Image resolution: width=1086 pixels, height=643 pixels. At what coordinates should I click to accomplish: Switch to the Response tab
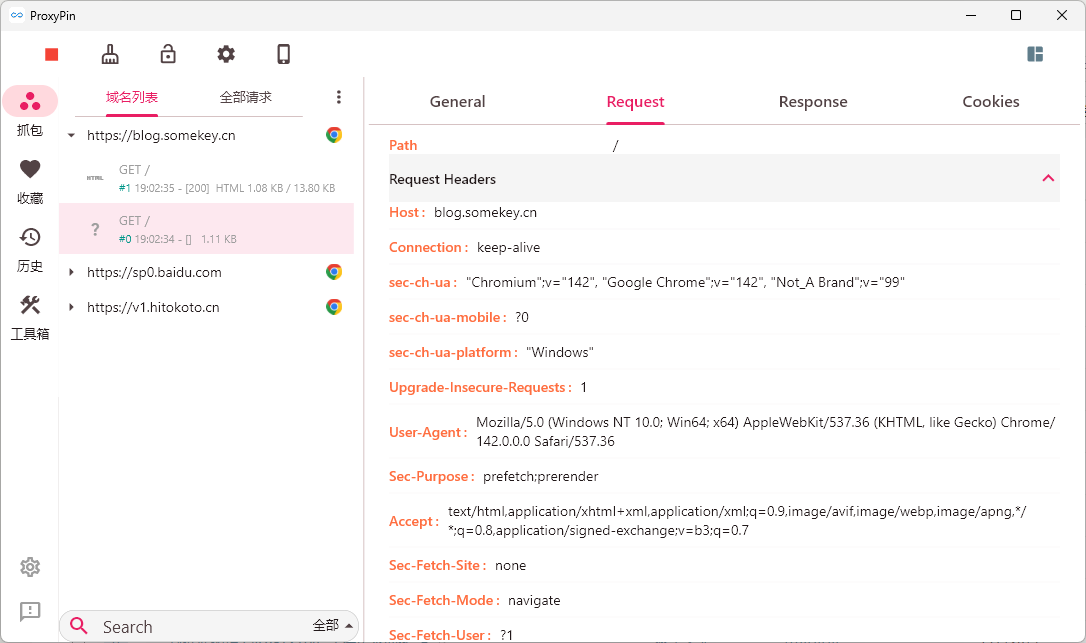point(812,102)
